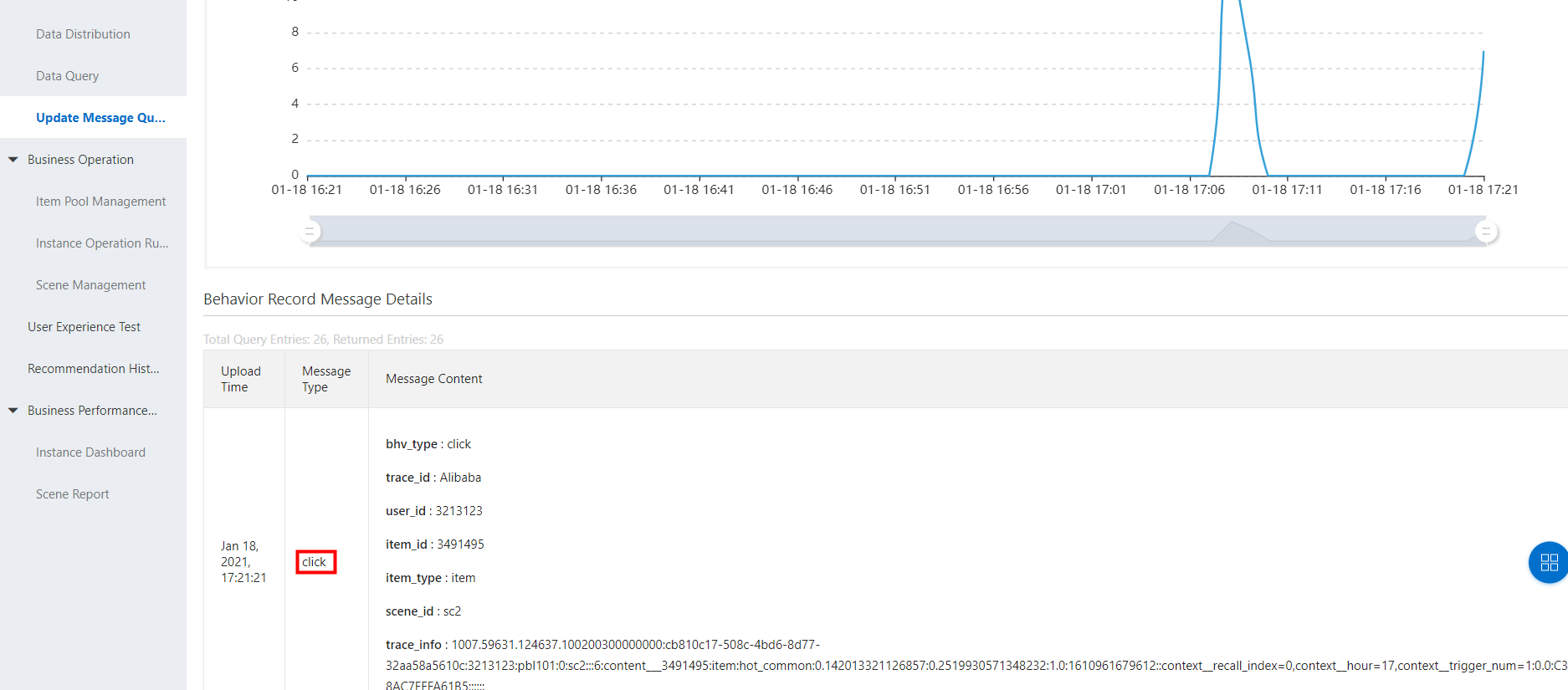Image resolution: width=1568 pixels, height=690 pixels.
Task: Open Instance Operation Rules page
Action: point(101,243)
